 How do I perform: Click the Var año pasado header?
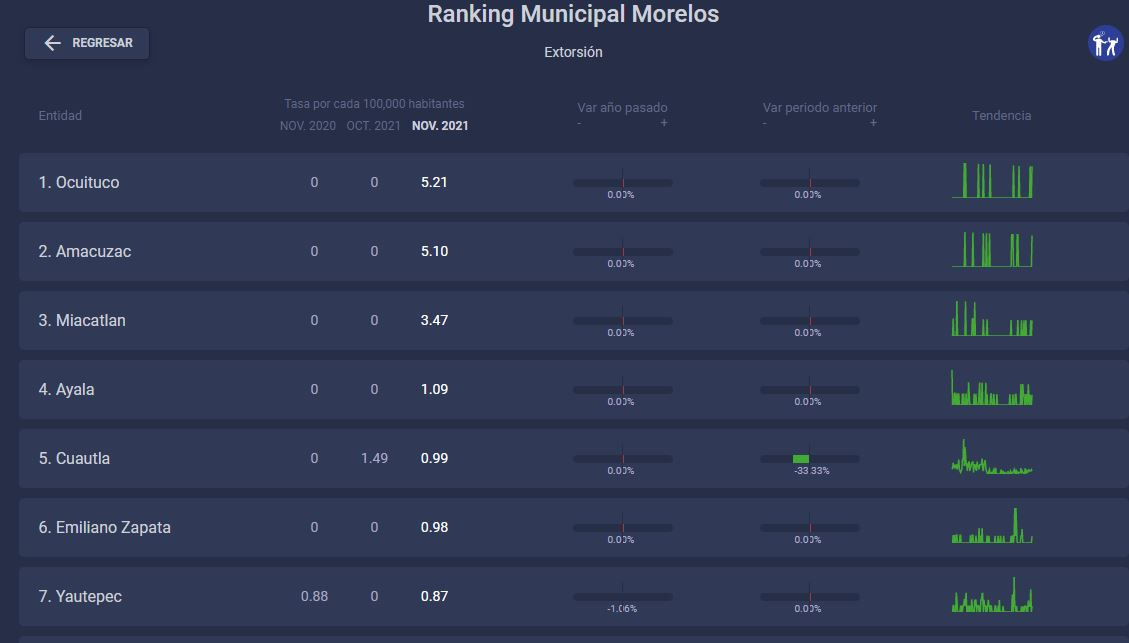[x=622, y=107]
